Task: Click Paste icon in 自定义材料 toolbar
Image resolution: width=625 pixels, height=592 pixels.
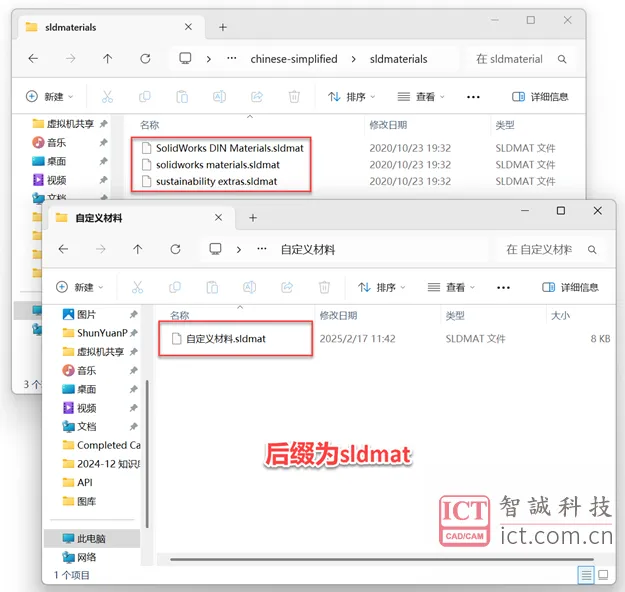Action: tap(212, 287)
